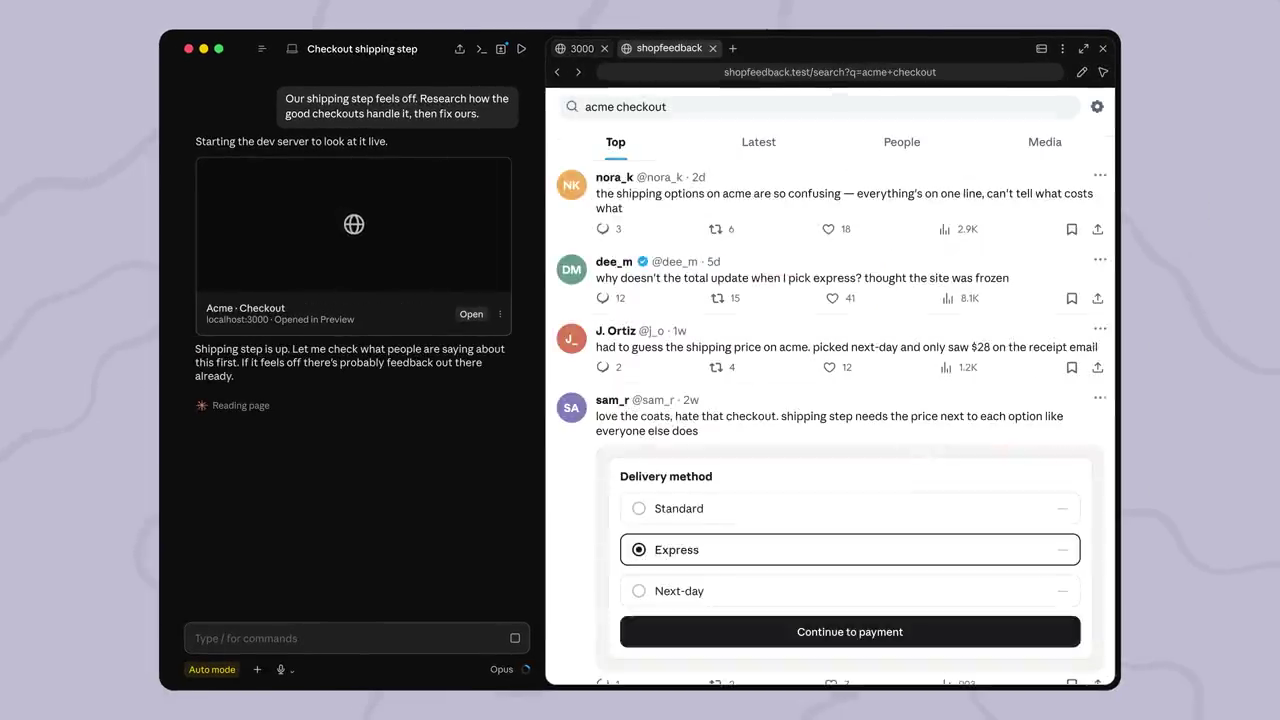Open the terminal icon in the chat header
Viewport: 1280px width, 720px height.
tap(481, 49)
